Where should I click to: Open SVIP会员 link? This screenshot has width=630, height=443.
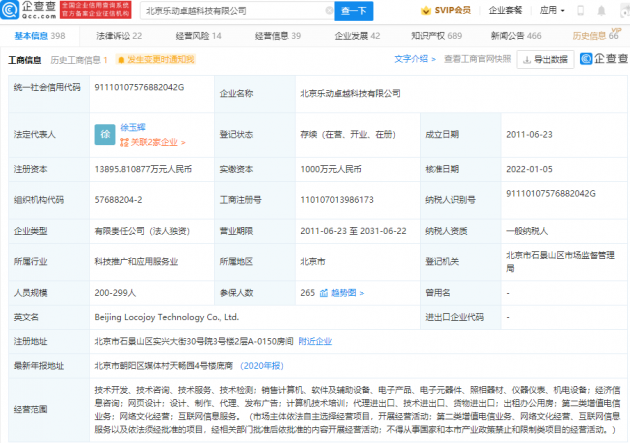(x=446, y=10)
